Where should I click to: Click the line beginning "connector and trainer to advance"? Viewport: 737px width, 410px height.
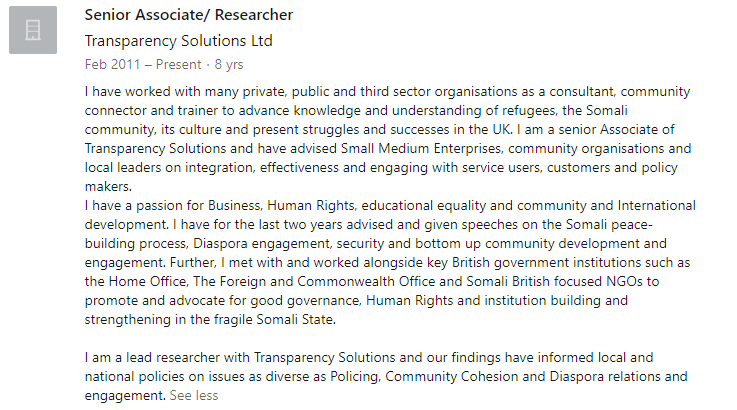(x=356, y=110)
